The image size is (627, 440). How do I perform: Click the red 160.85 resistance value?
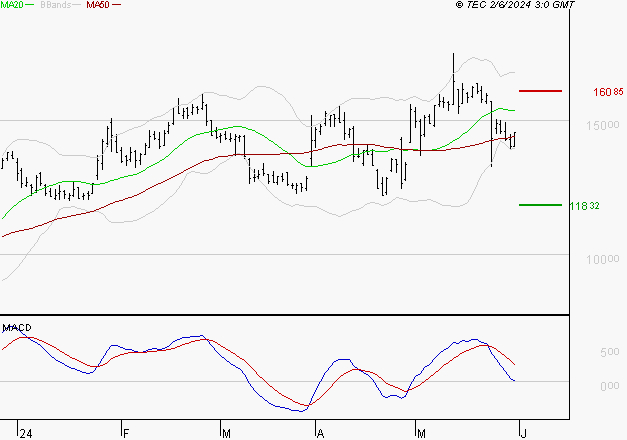point(608,92)
